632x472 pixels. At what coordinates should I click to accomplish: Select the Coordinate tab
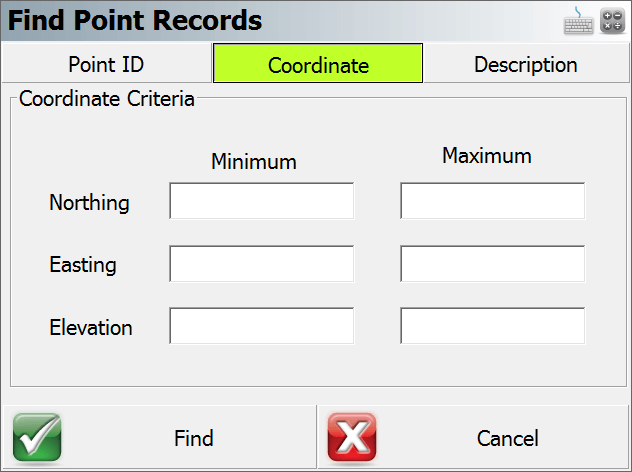(x=318, y=63)
